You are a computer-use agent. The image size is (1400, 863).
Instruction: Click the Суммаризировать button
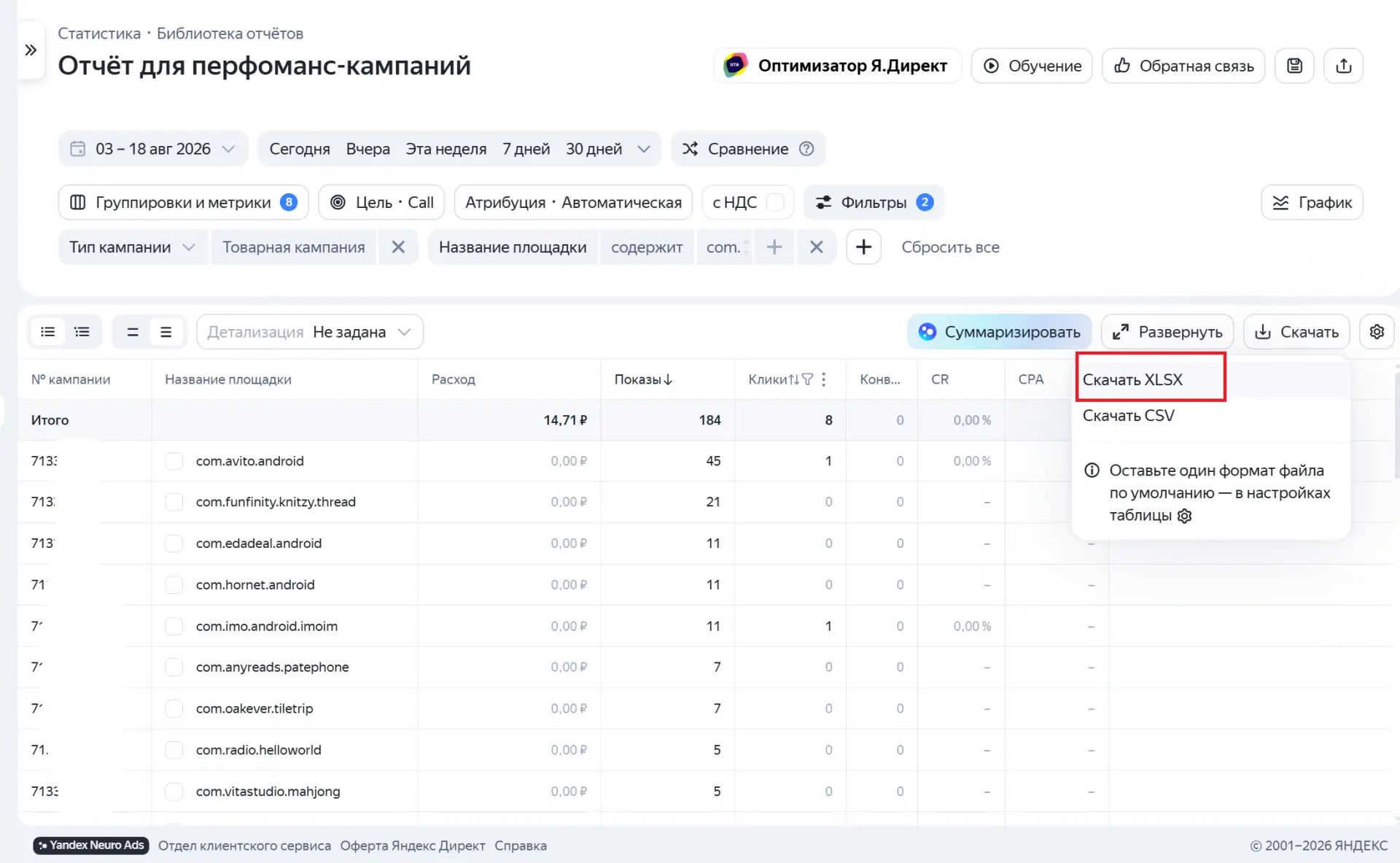click(1000, 332)
